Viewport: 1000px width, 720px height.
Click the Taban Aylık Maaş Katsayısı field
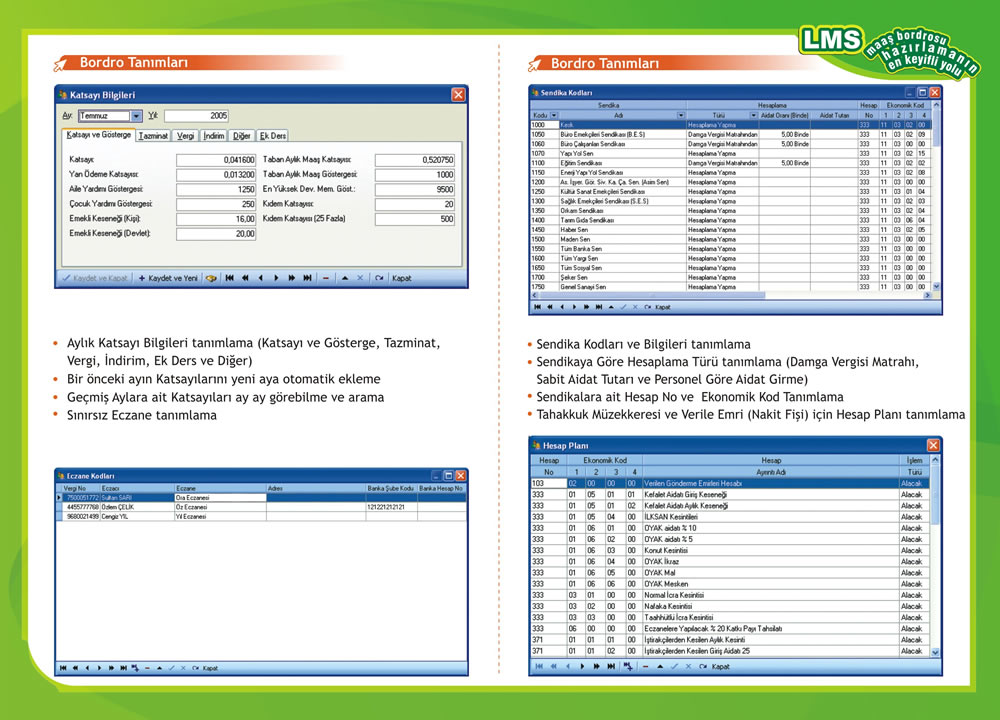click(415, 160)
